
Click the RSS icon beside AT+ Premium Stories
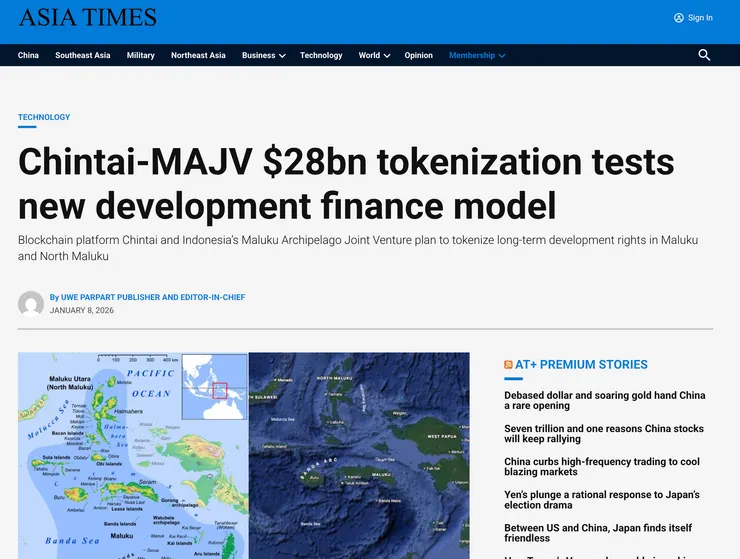pos(508,364)
